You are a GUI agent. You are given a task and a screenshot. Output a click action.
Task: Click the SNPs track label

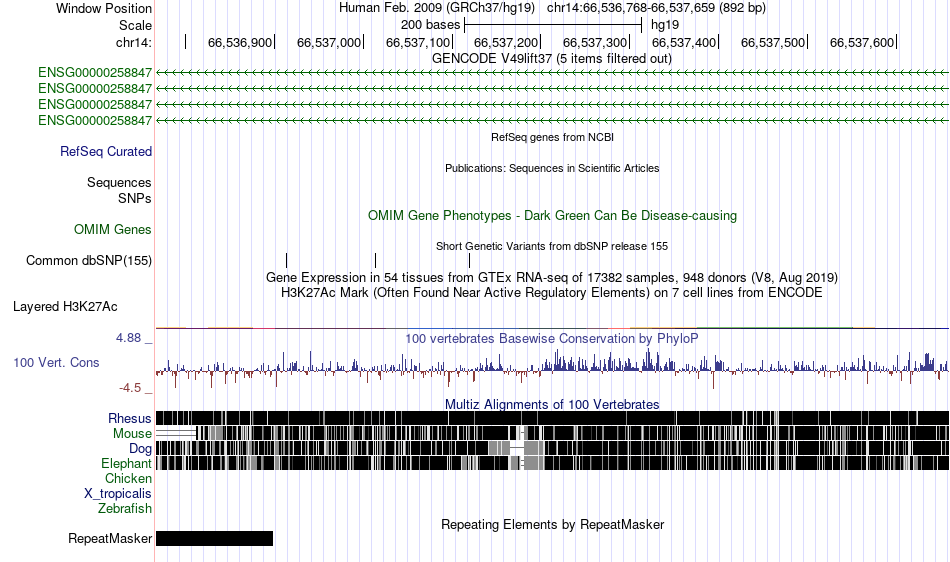(135, 199)
